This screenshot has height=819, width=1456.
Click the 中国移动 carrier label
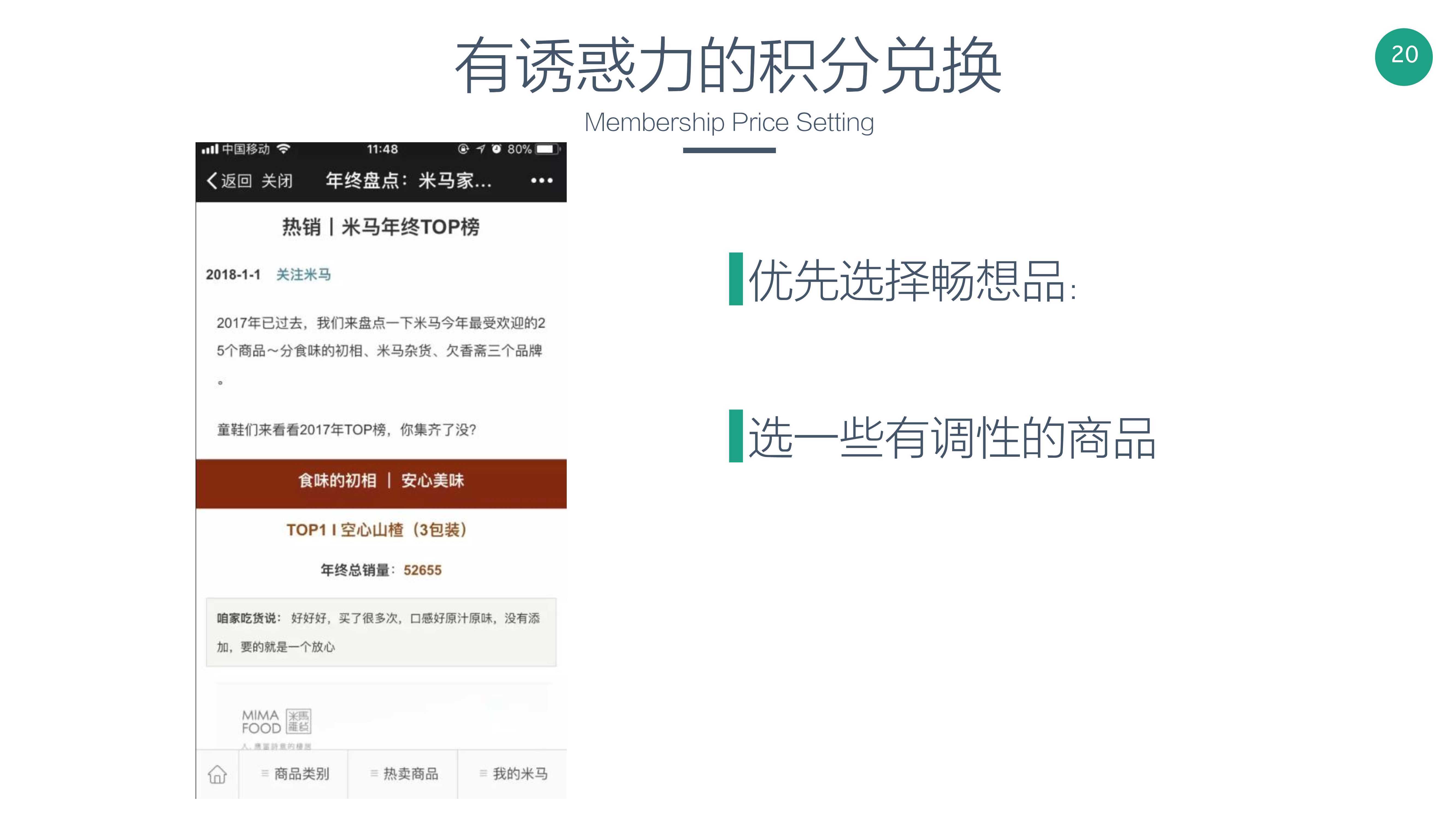tap(246, 149)
